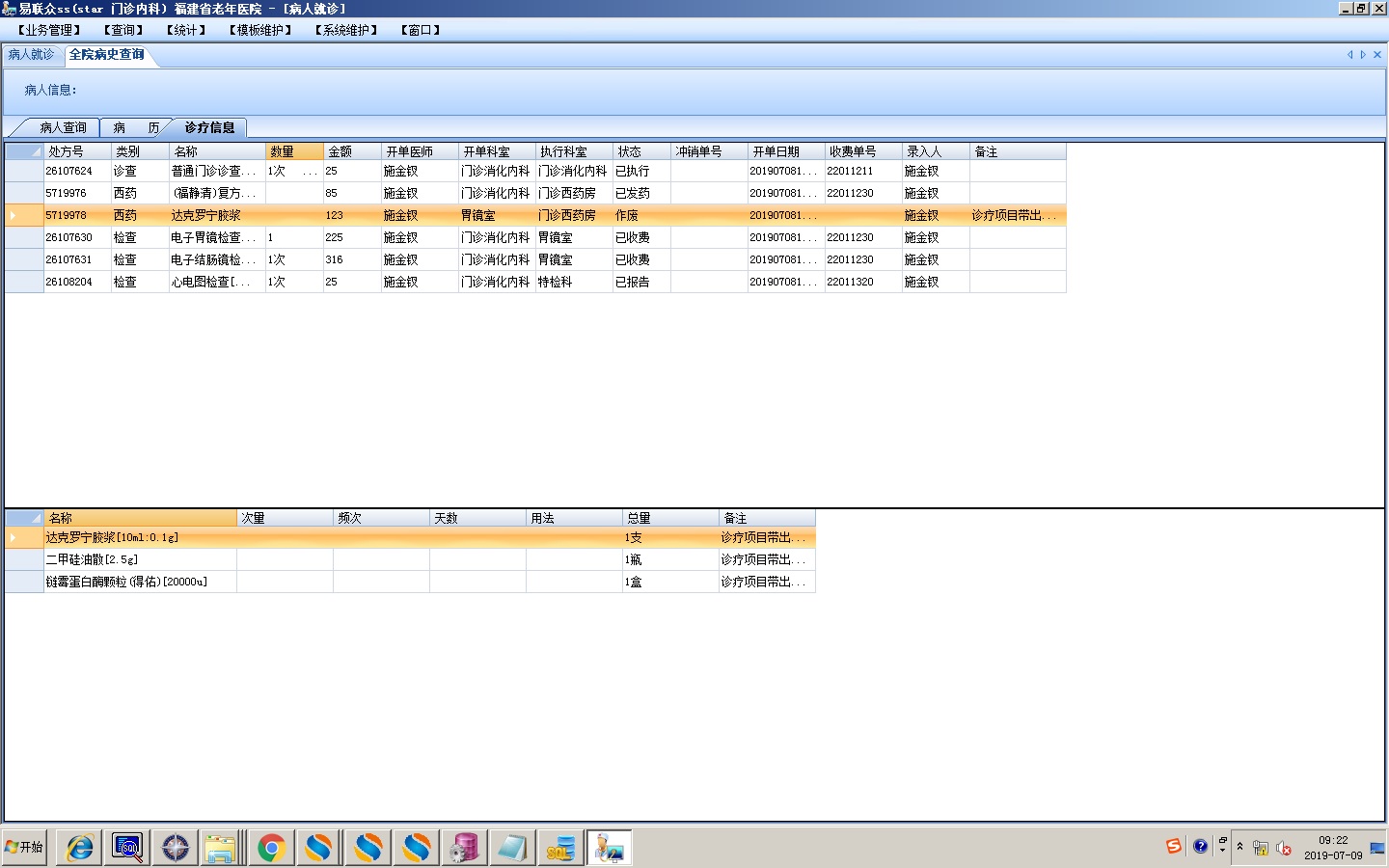Open the compass-shaped taskbar application

pyautogui.click(x=176, y=848)
